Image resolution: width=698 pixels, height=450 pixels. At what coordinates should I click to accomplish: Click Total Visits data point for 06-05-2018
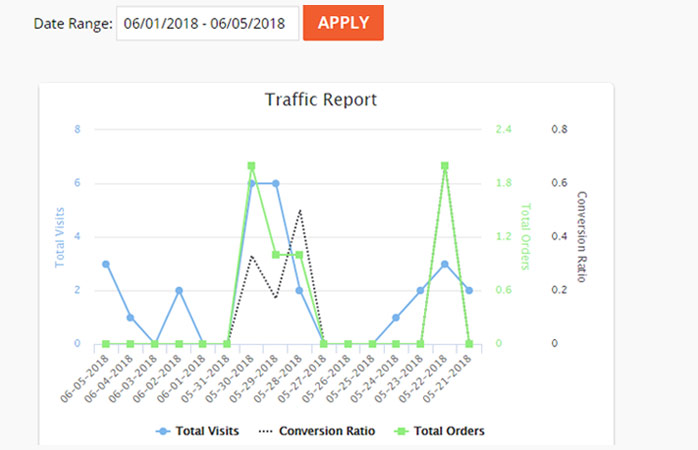click(x=106, y=264)
